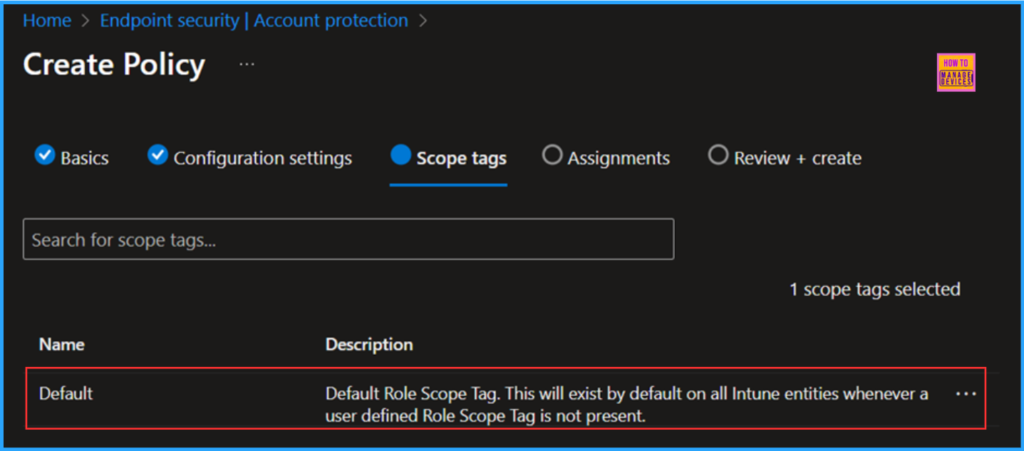Viewport: 1024px width, 451px height.
Task: Click the empty circle icon before Review + create
Action: tap(718, 155)
